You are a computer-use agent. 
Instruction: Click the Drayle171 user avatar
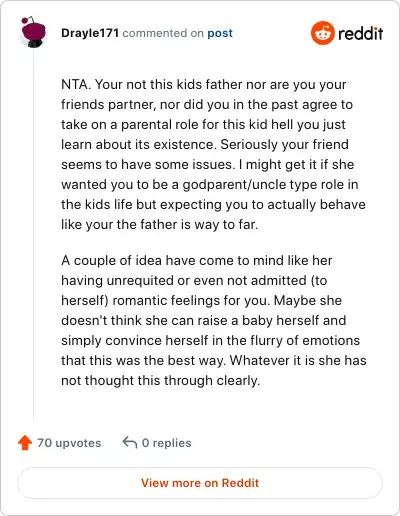(33, 32)
